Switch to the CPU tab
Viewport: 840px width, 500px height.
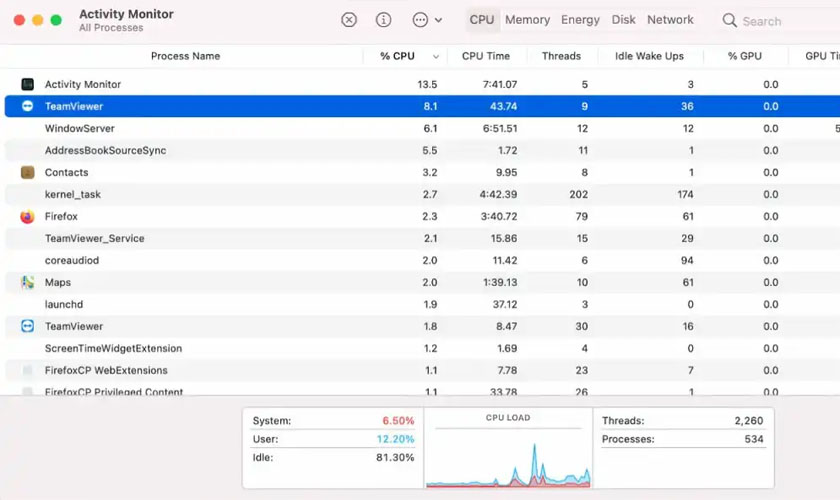pos(482,20)
